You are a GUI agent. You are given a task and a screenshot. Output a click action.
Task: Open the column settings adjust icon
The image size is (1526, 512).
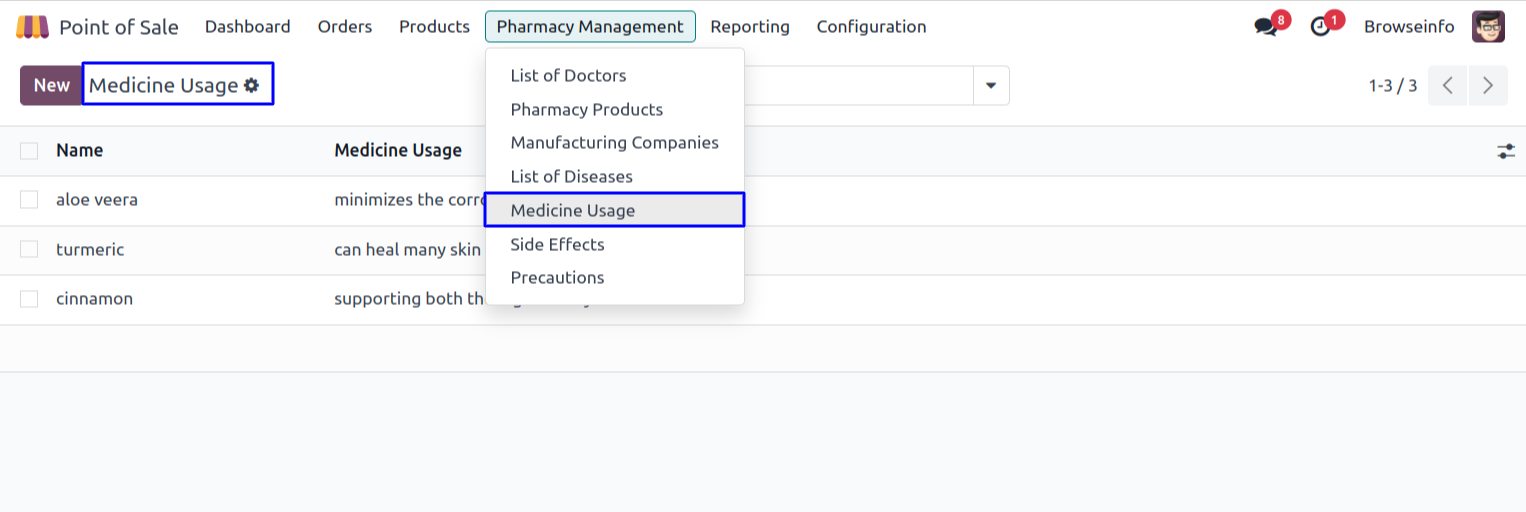[x=1505, y=151]
